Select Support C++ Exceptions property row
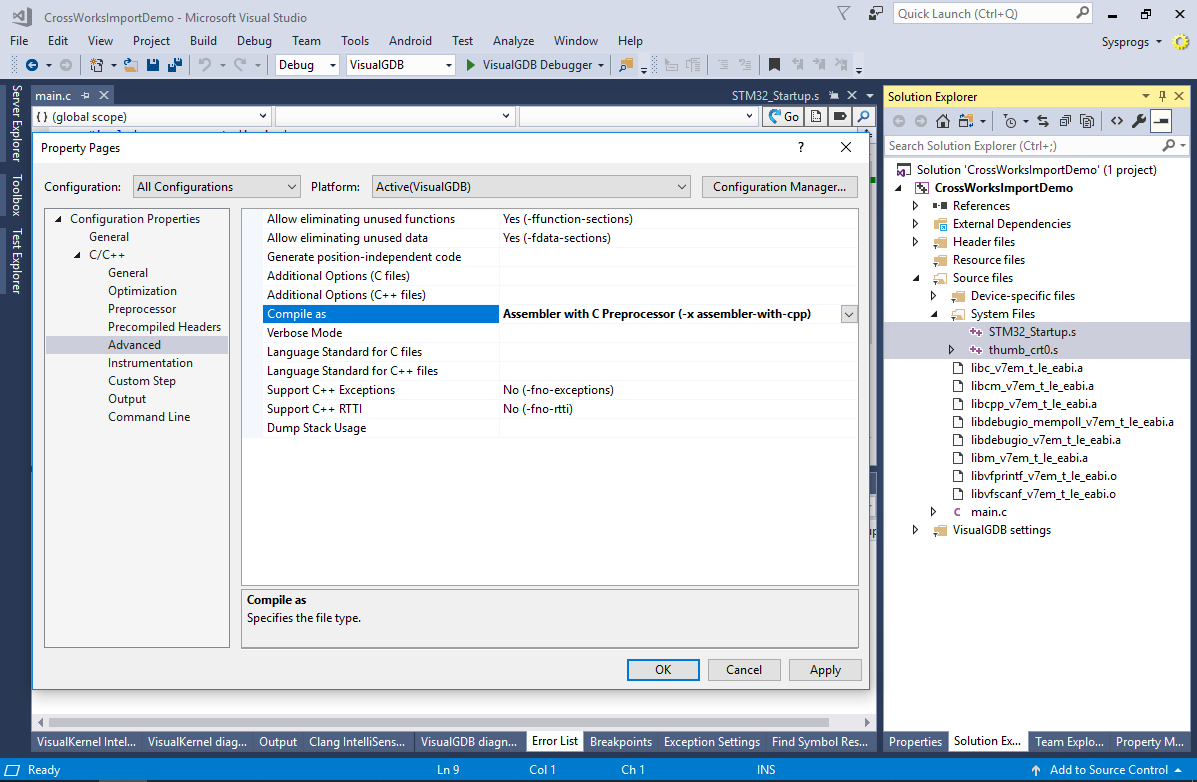 [560, 390]
